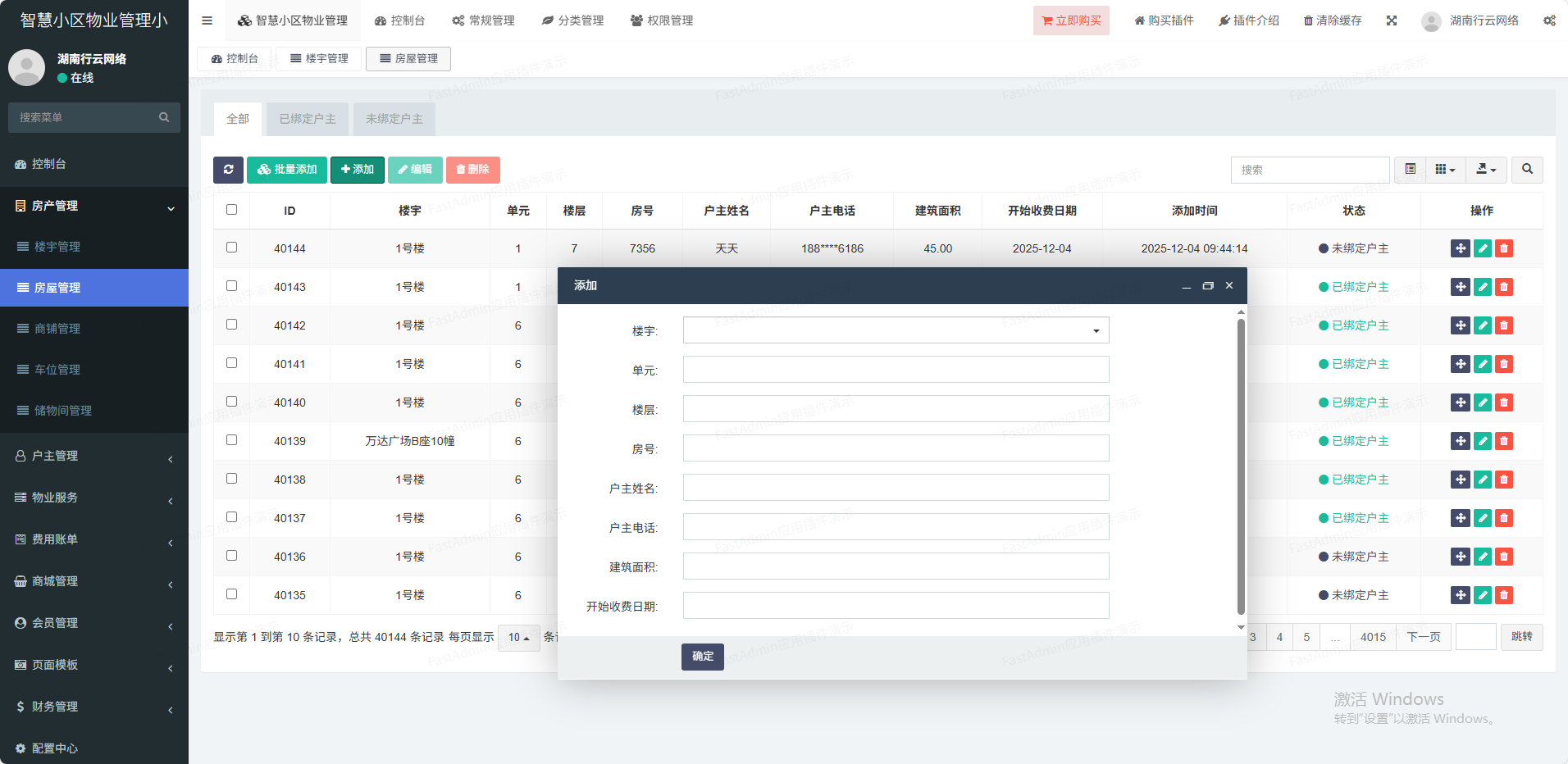
Task: Click the 户主姓名 input field
Action: (x=896, y=488)
